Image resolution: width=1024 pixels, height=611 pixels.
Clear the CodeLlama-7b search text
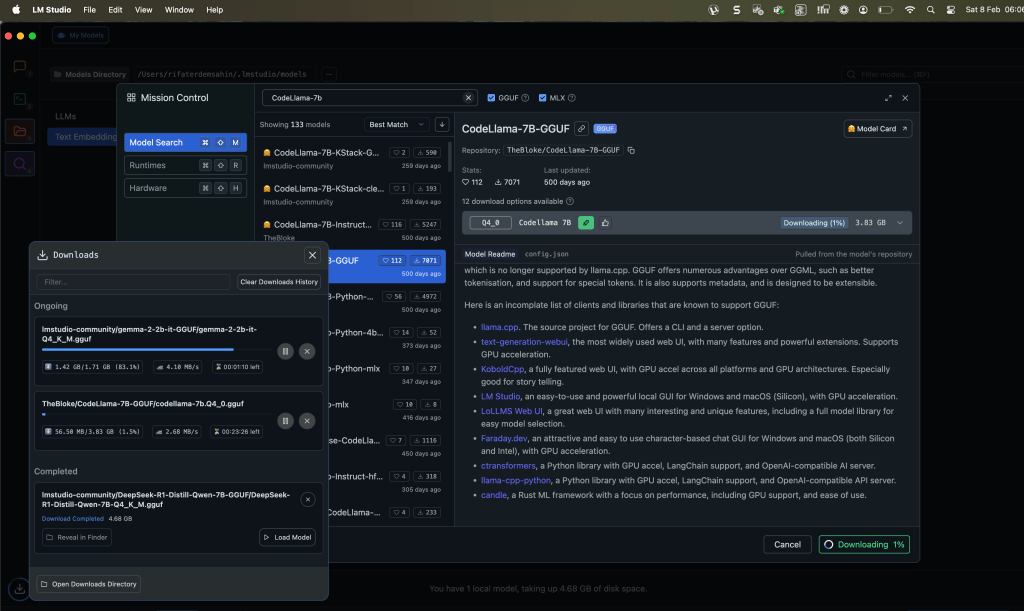click(468, 98)
